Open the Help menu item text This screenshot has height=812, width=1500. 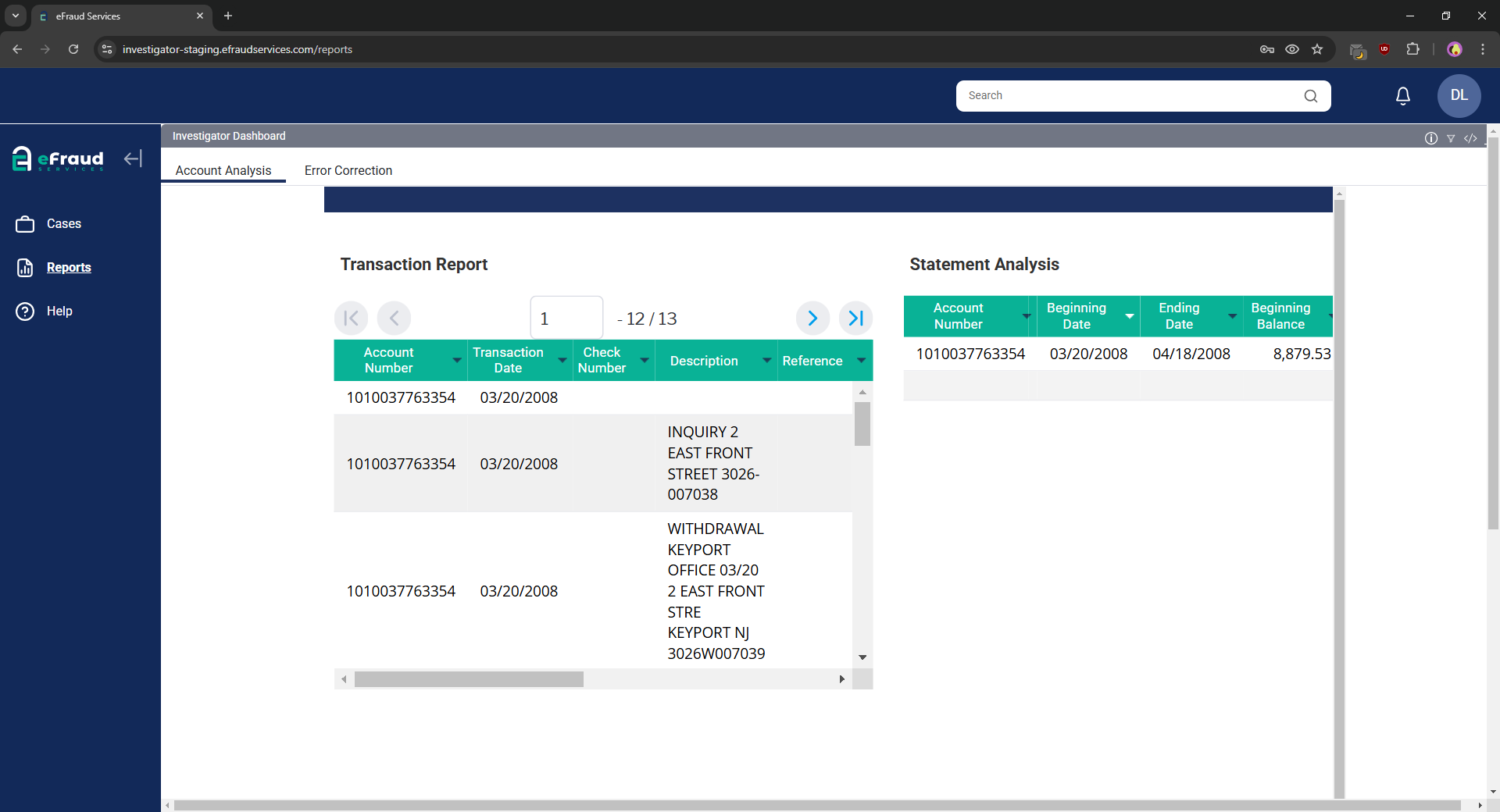click(x=59, y=312)
